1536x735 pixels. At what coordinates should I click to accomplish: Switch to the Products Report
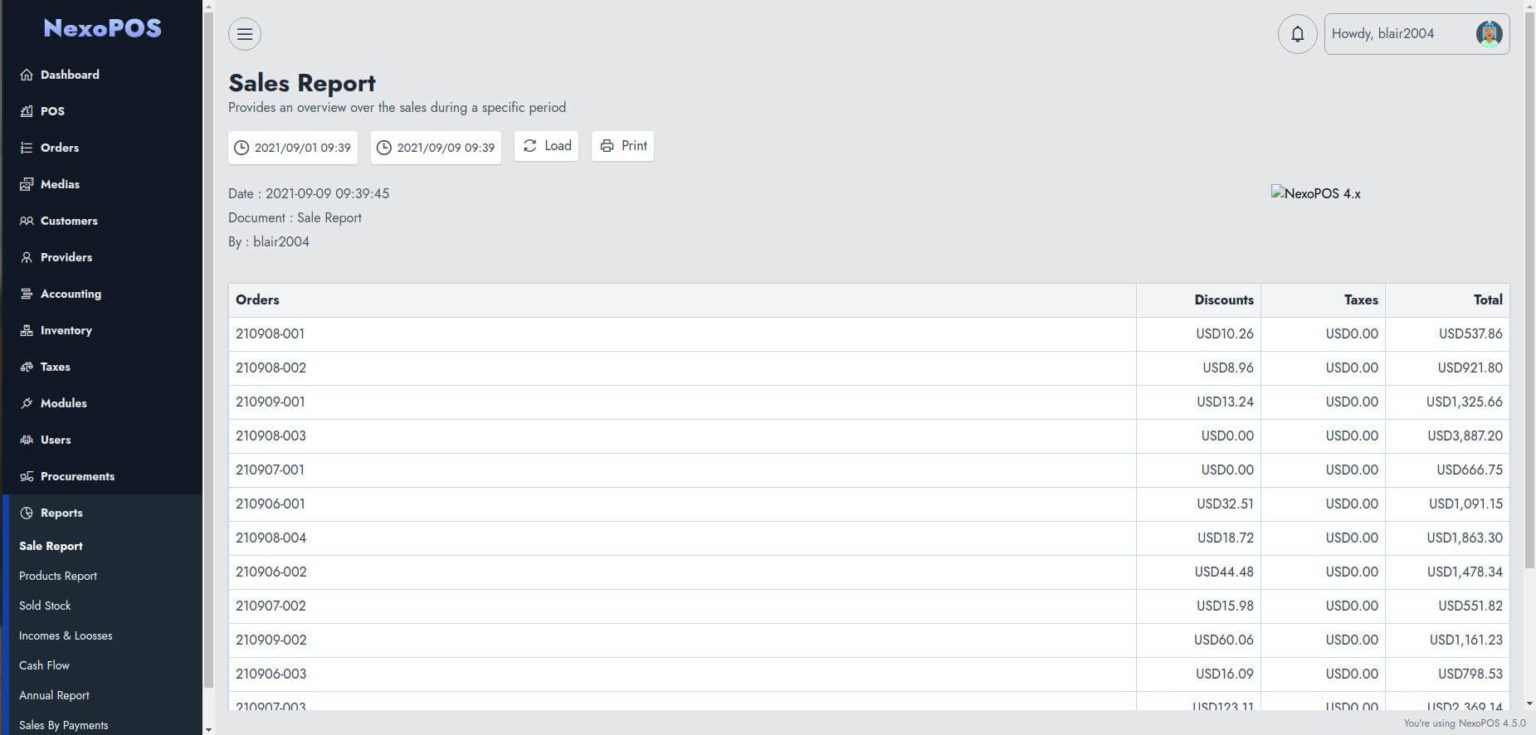coord(57,575)
